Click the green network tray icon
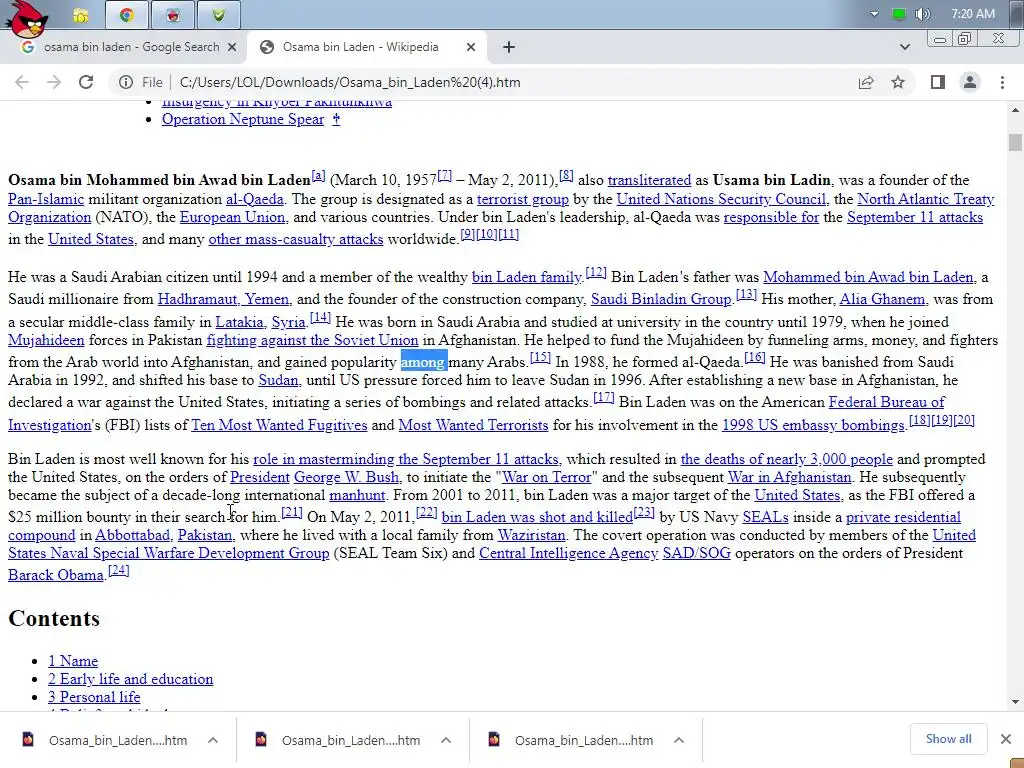The width and height of the screenshot is (1024, 768). pos(899,14)
